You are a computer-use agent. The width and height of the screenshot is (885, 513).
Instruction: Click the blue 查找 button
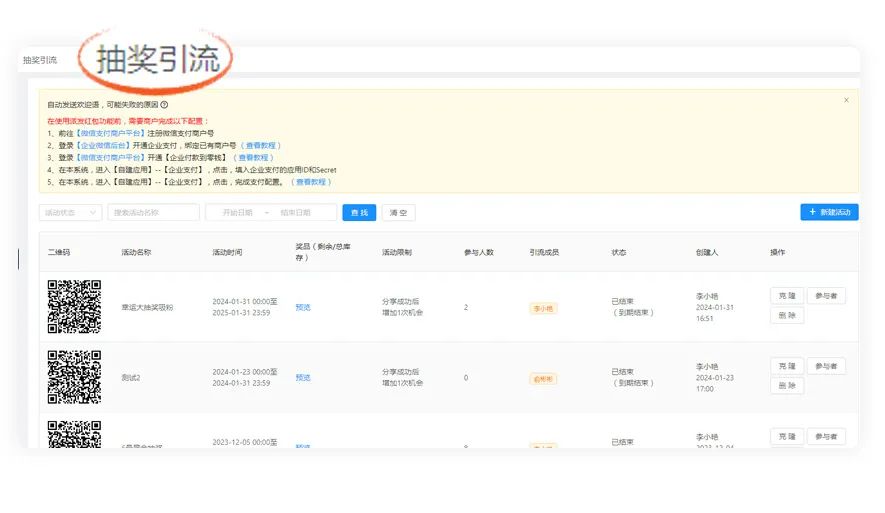pyautogui.click(x=359, y=213)
